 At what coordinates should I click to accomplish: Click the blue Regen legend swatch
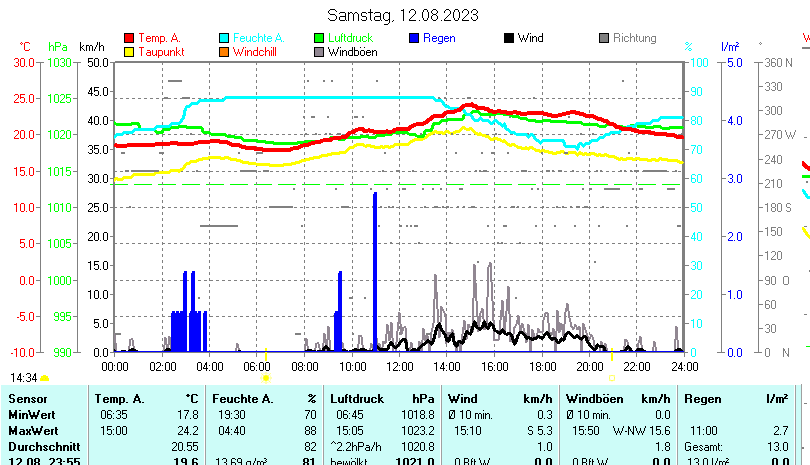point(415,38)
